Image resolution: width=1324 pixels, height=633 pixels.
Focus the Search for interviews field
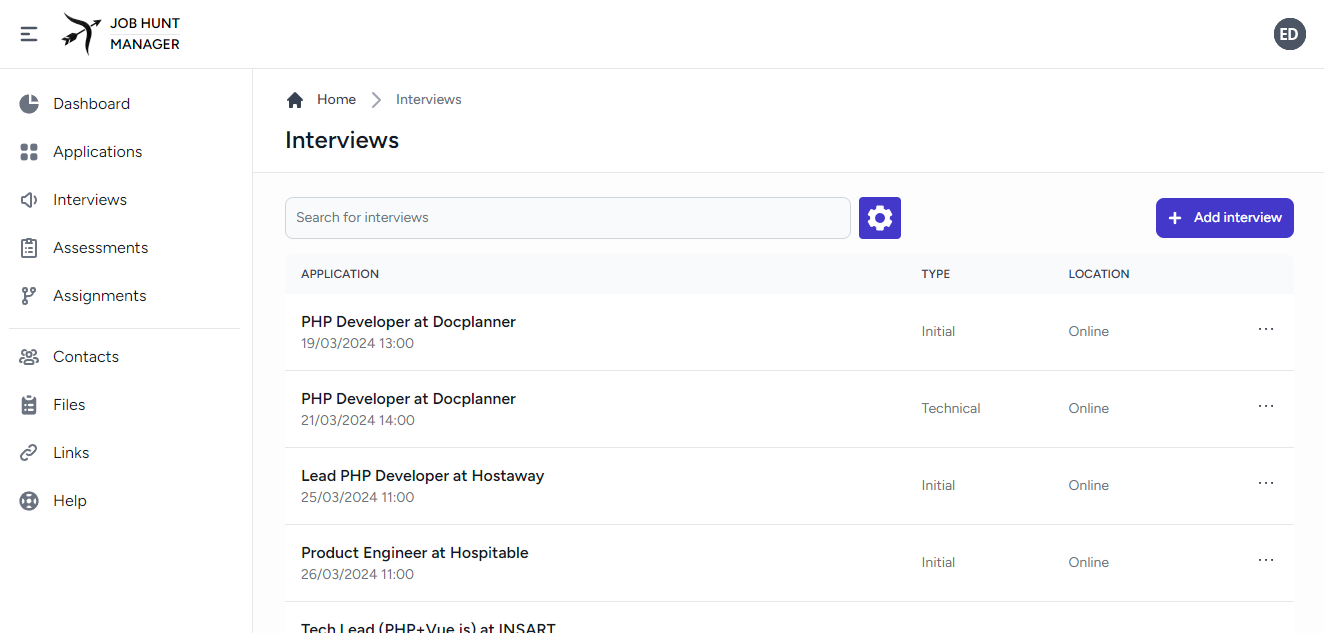coord(568,218)
